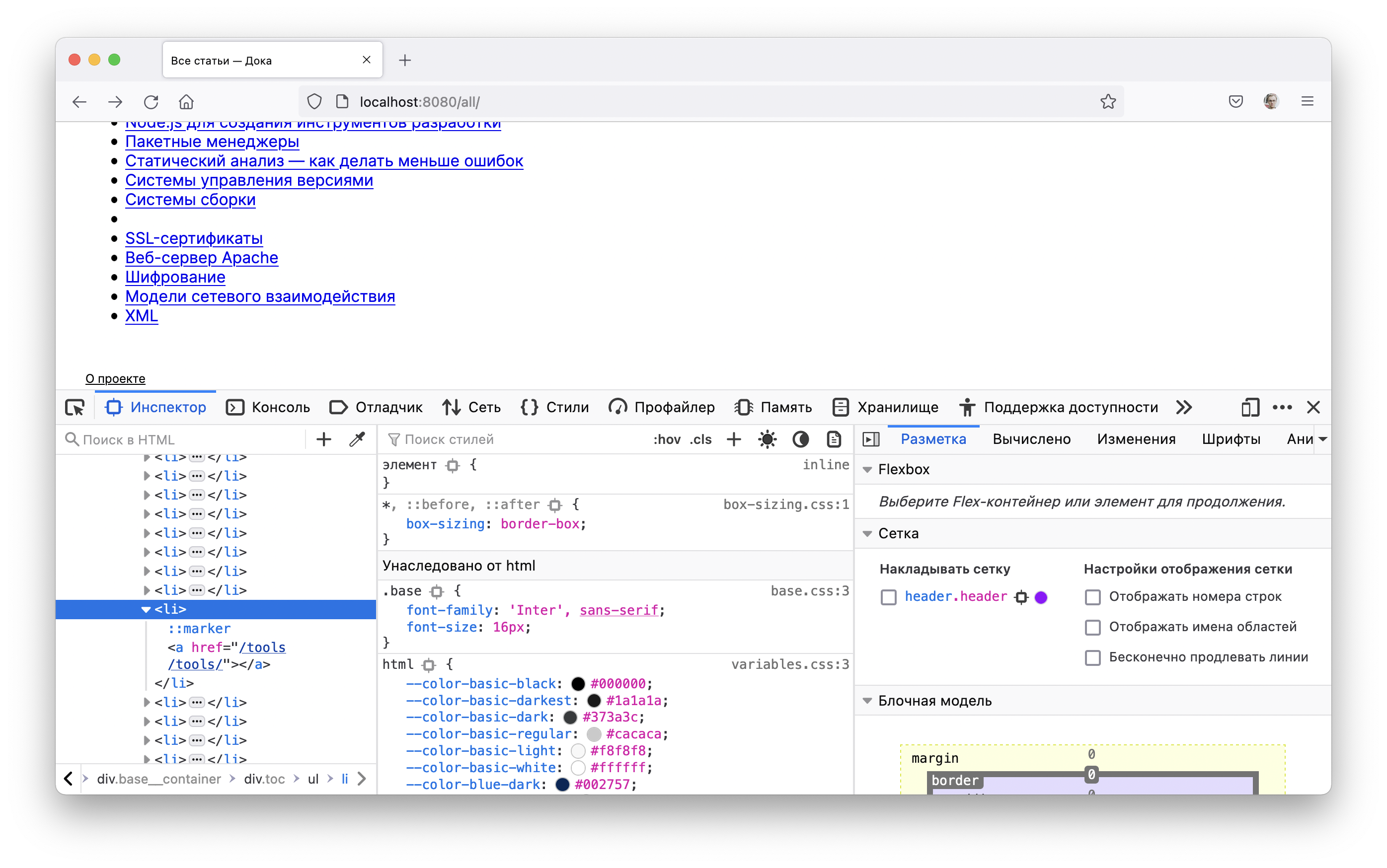Open the 'О проекте' link
The image size is (1387, 868).
(x=115, y=379)
